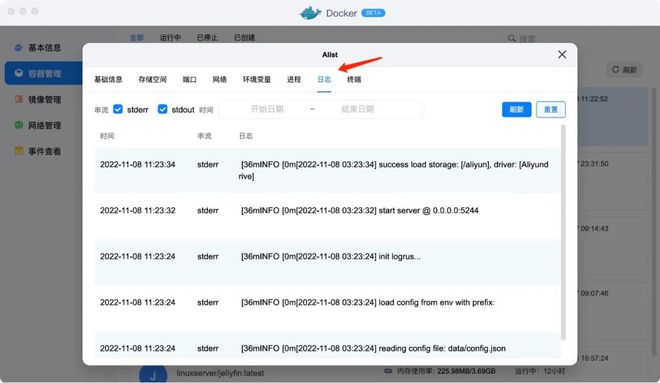
Task: Switch to the 端口 tab
Action: (189, 79)
